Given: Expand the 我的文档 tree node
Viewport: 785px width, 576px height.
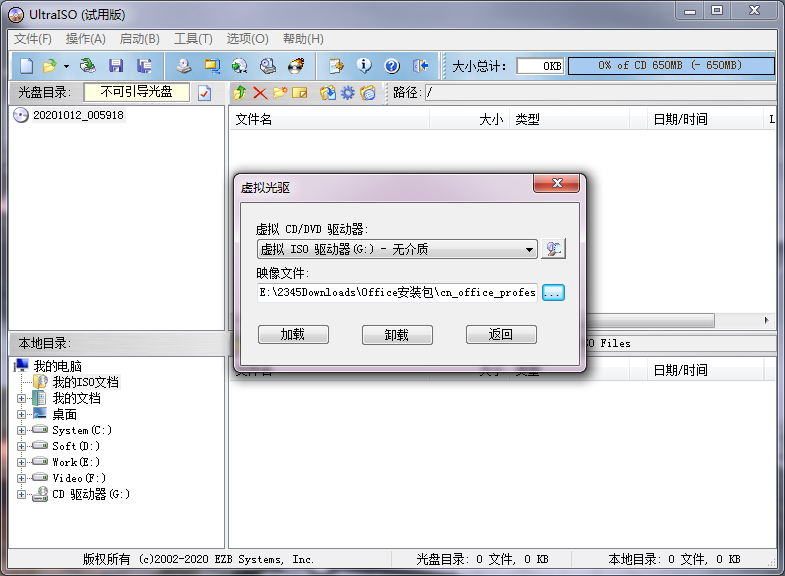Looking at the screenshot, I should click(x=21, y=398).
